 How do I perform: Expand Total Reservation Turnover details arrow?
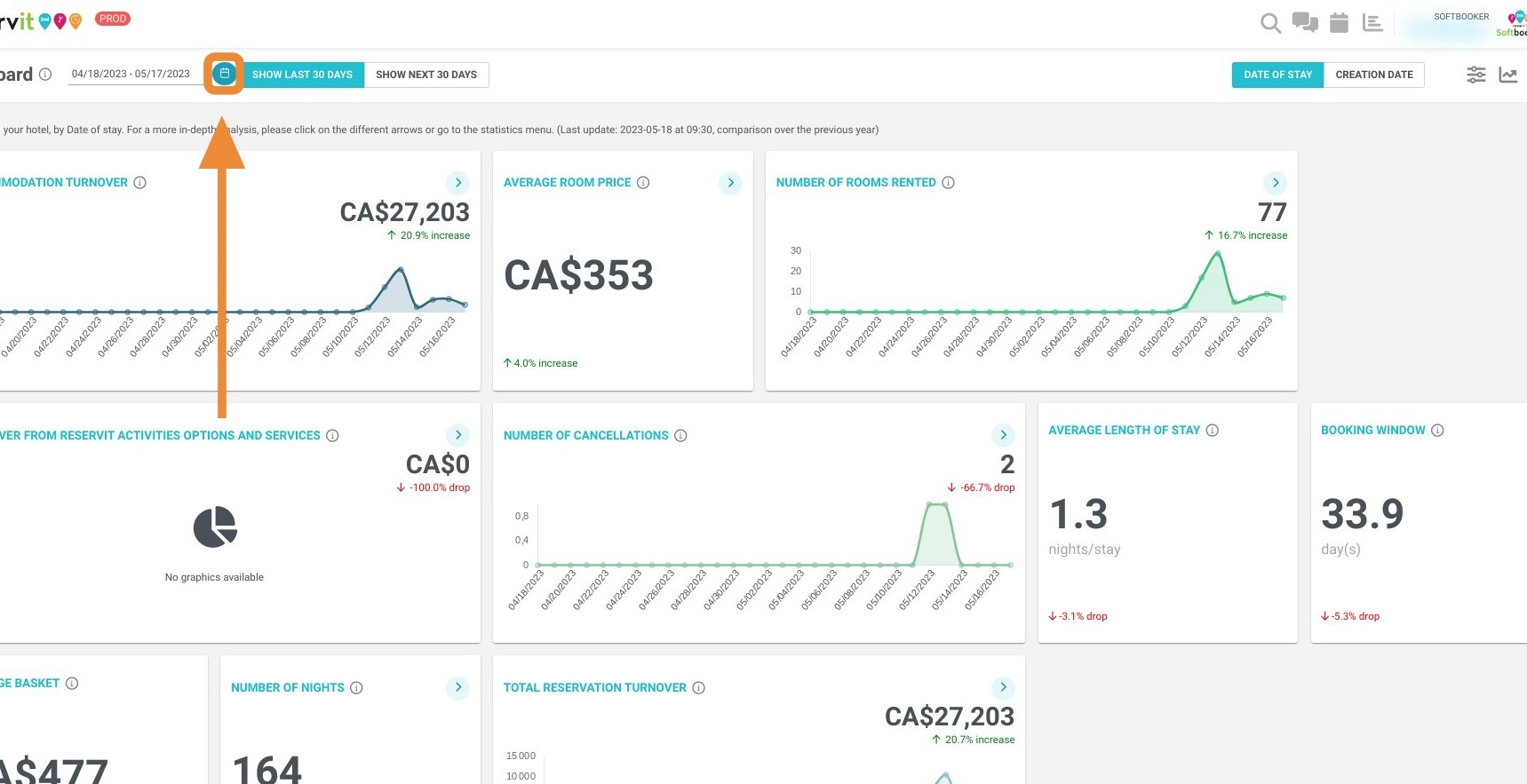pyautogui.click(x=1003, y=687)
